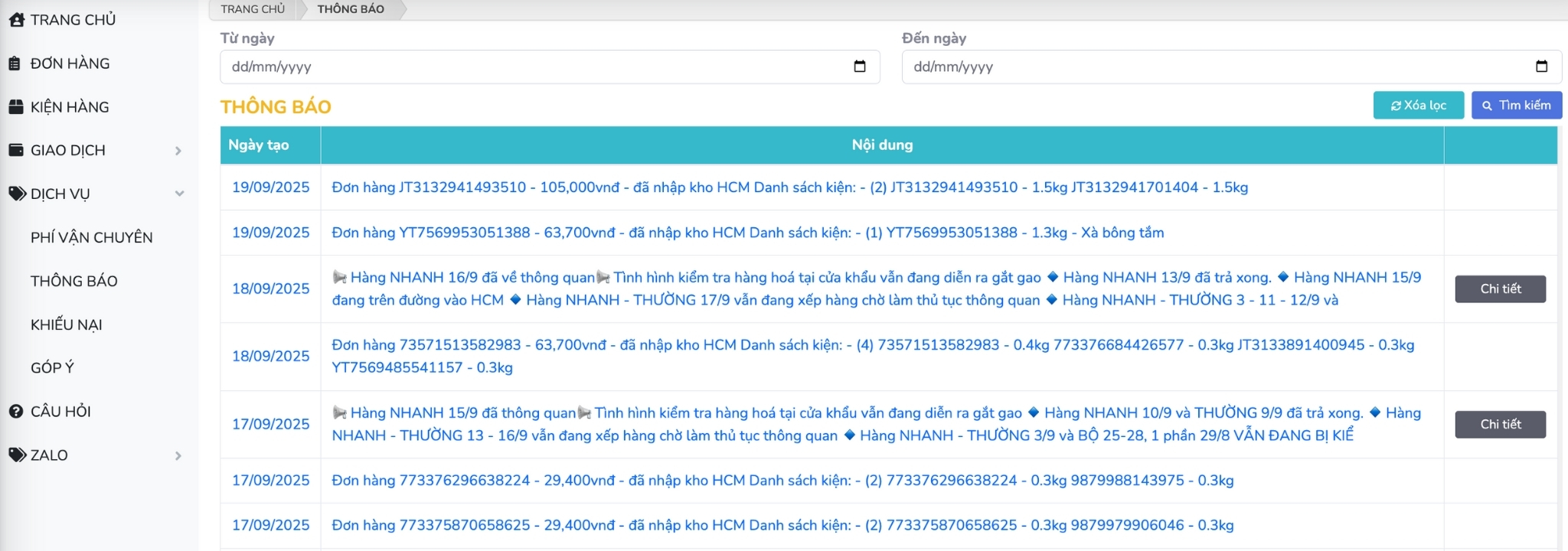Click the tags icon beside ZALO
This screenshot has width=1568, height=551.
tap(17, 455)
